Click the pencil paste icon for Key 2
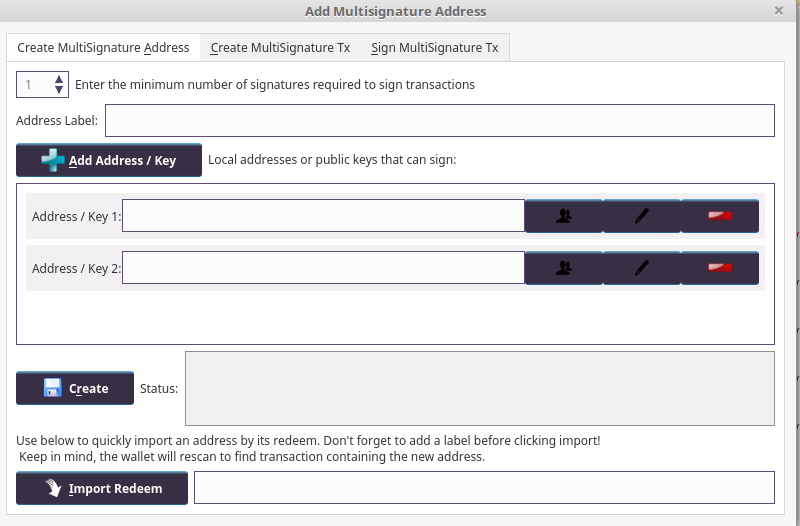 [642, 268]
